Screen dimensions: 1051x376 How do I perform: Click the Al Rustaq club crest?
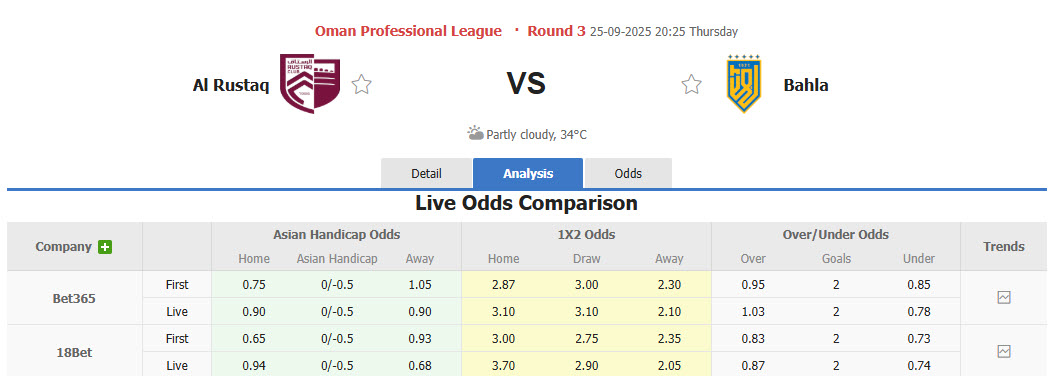coord(310,84)
